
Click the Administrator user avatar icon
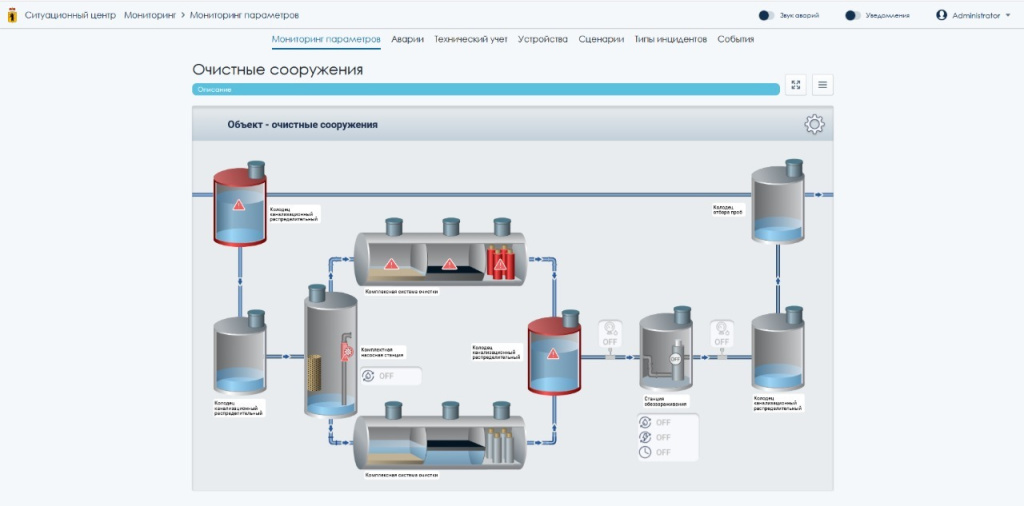point(941,15)
